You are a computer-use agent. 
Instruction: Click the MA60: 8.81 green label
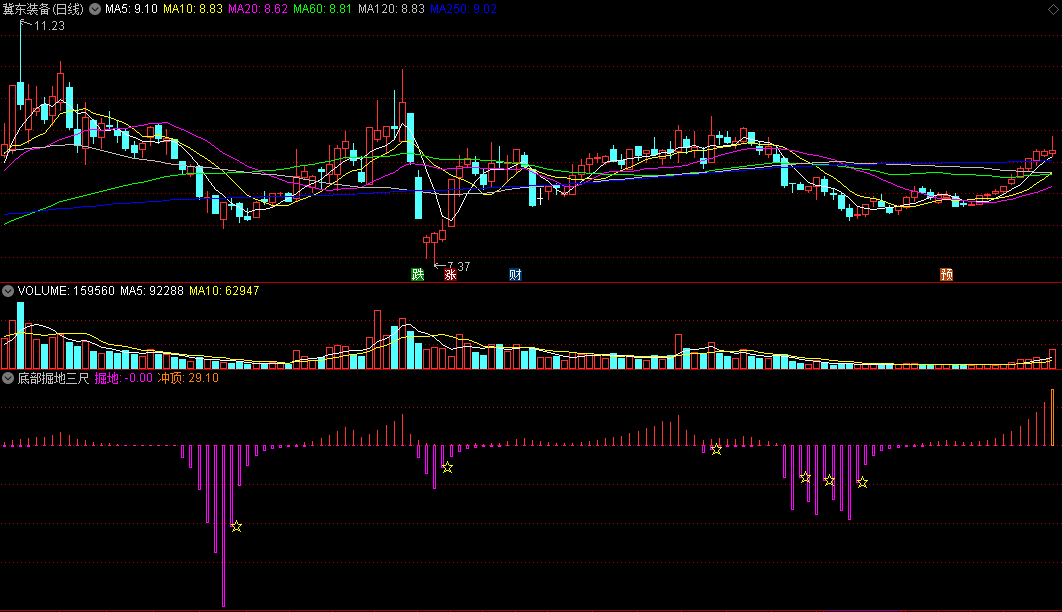click(x=322, y=9)
